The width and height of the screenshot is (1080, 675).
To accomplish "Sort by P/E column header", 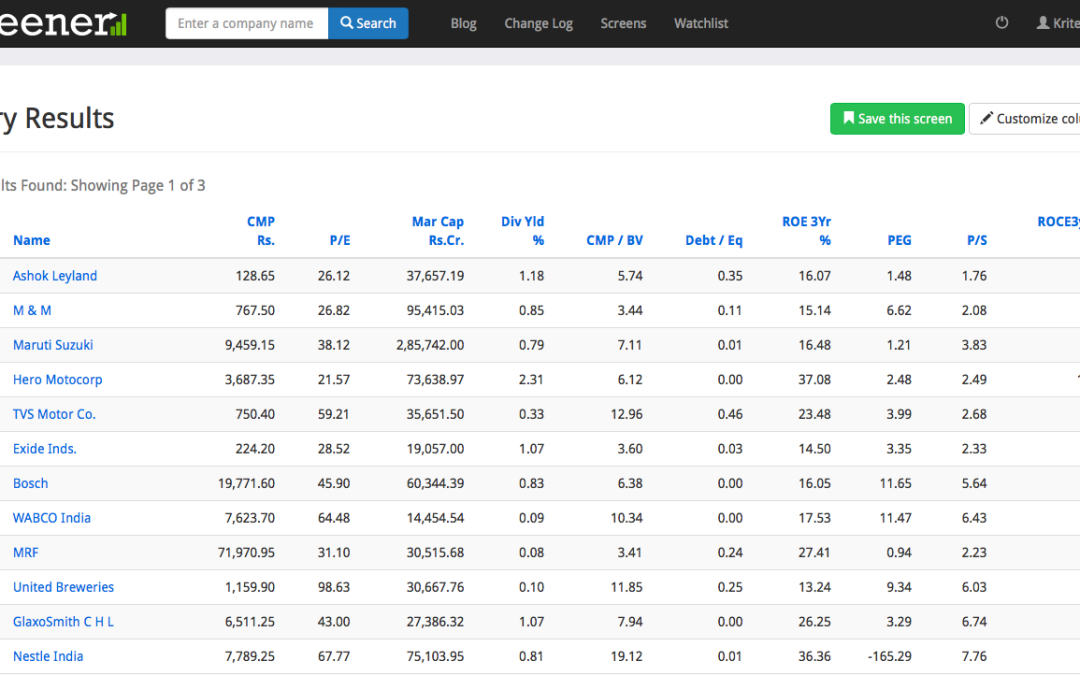I will [340, 240].
